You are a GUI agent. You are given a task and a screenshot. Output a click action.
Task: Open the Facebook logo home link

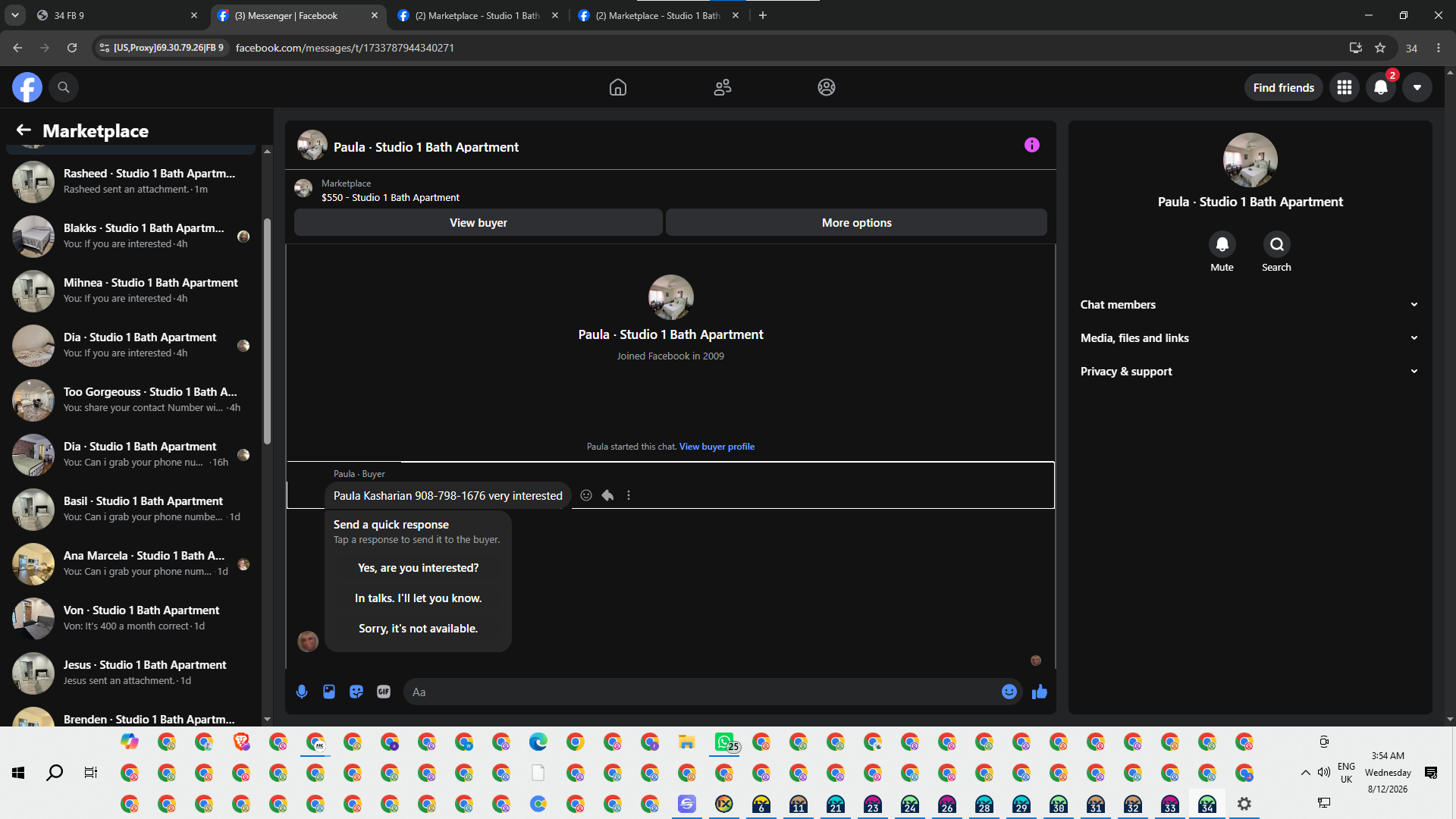27,87
